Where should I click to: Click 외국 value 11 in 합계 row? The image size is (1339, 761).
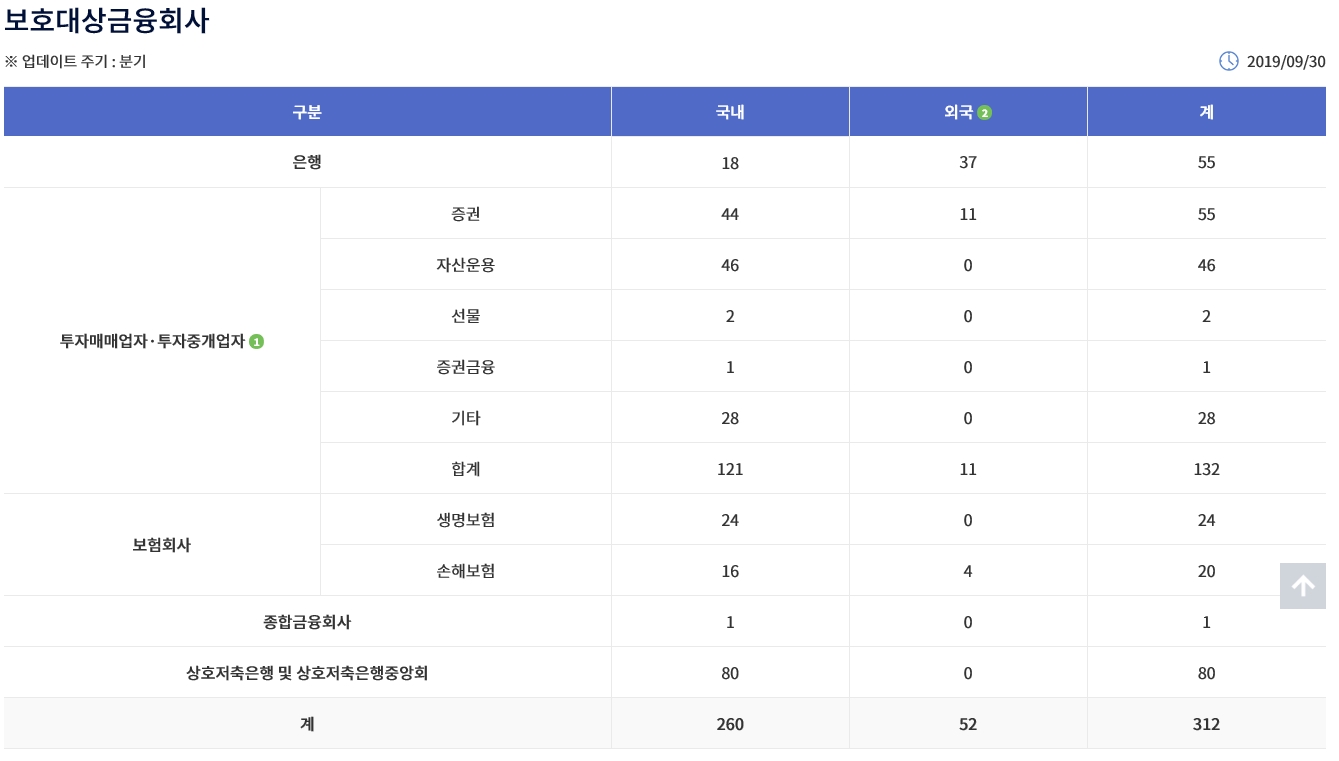[968, 469]
